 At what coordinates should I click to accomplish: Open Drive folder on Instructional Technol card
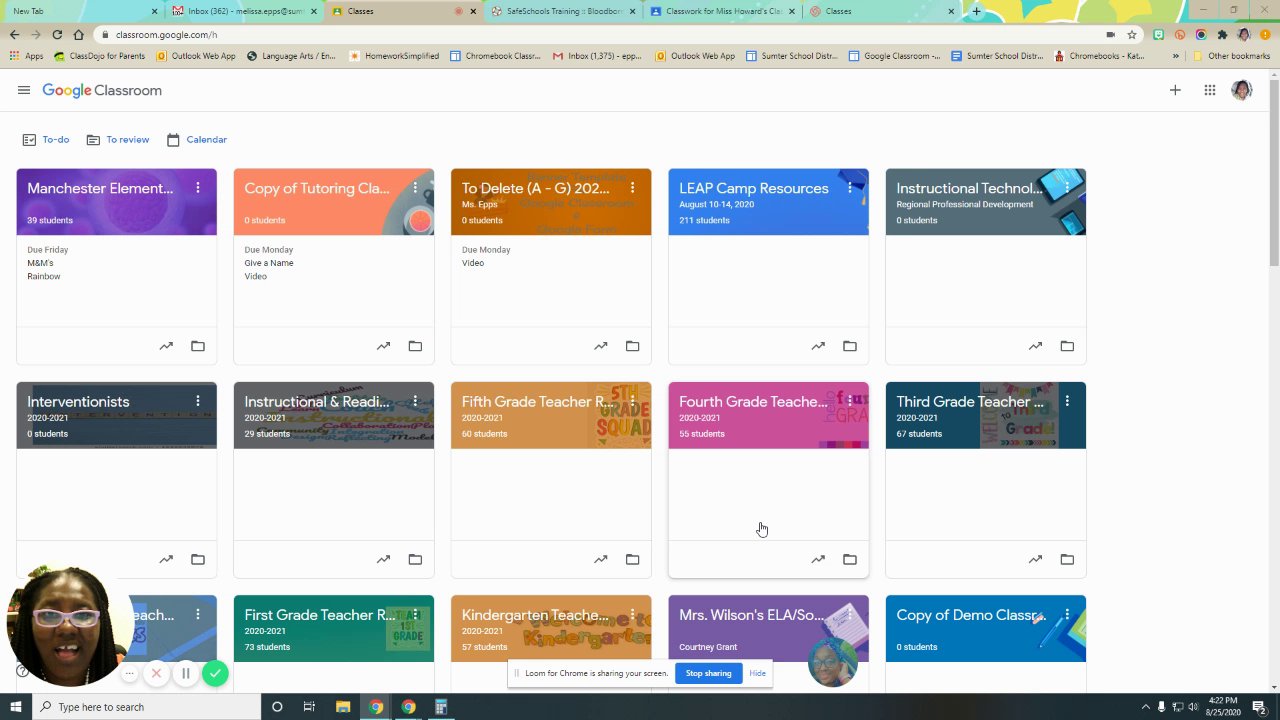pyautogui.click(x=1067, y=346)
